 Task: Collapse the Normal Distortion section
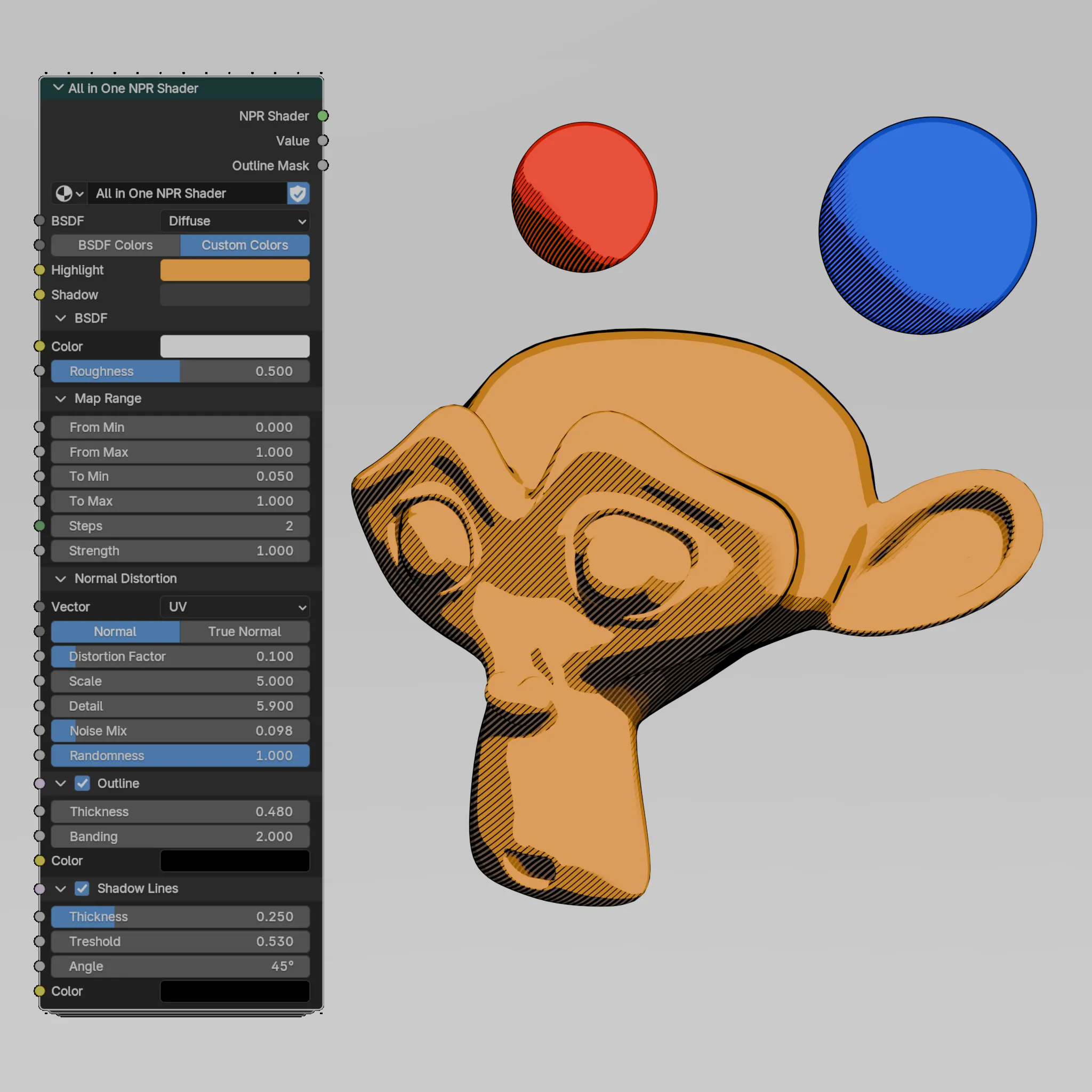[60, 579]
